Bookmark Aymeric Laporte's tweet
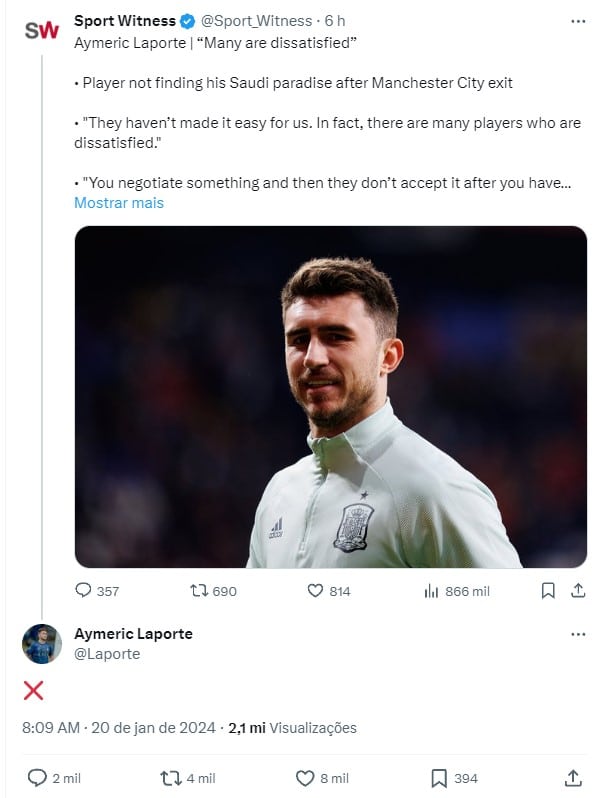 [438, 777]
